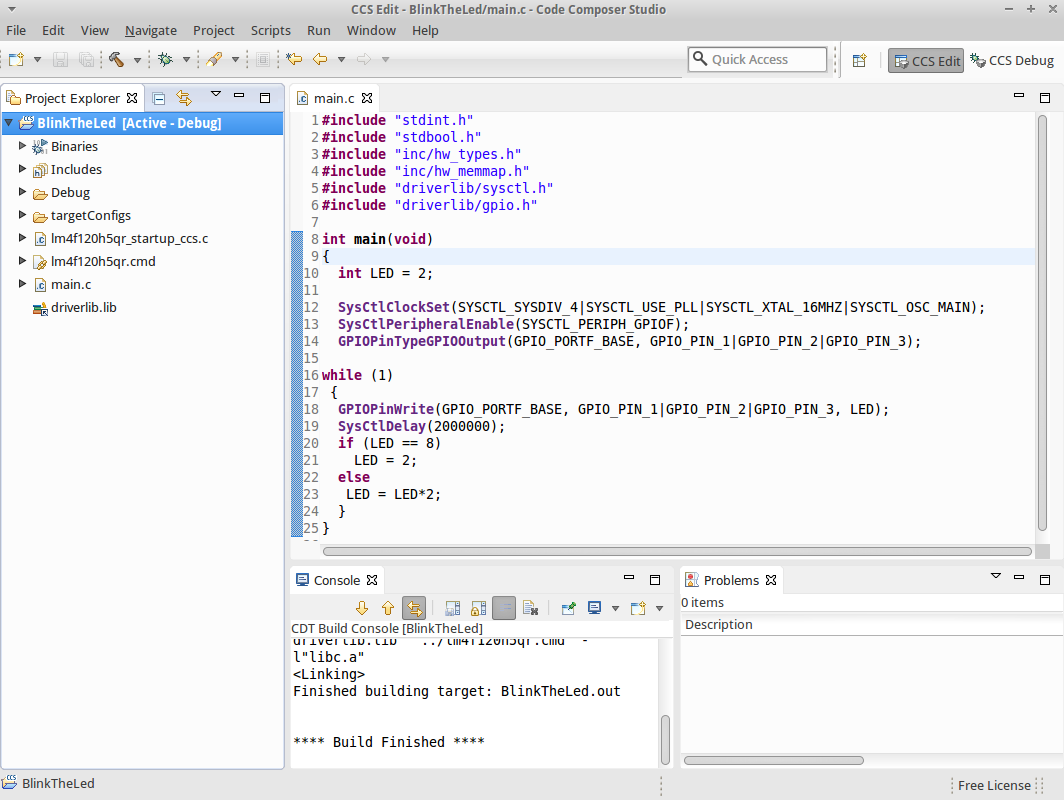This screenshot has width=1064, height=800.
Task: Click the greyed-out Save All icon
Action: [x=86, y=60]
